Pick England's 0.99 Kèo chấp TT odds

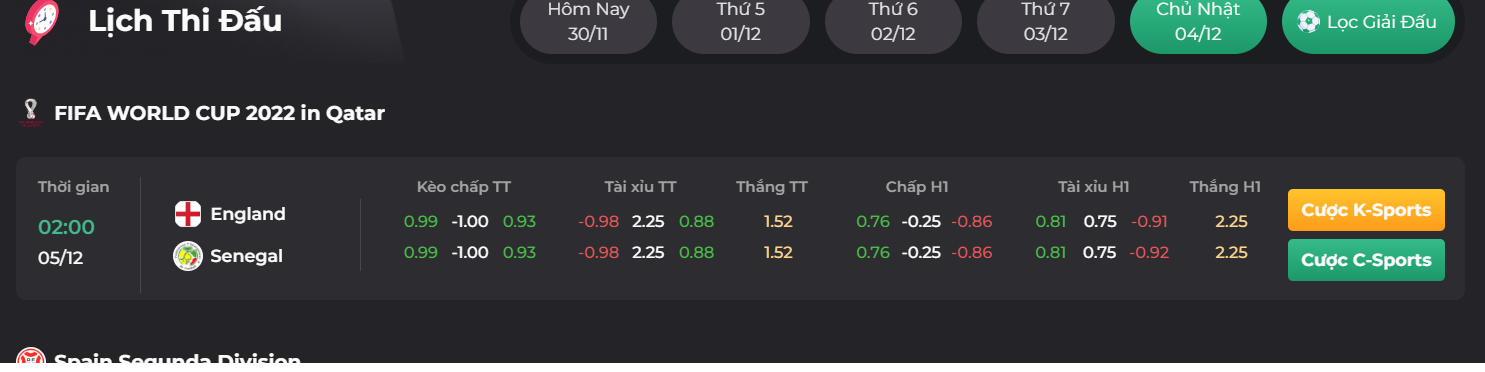[421, 222]
